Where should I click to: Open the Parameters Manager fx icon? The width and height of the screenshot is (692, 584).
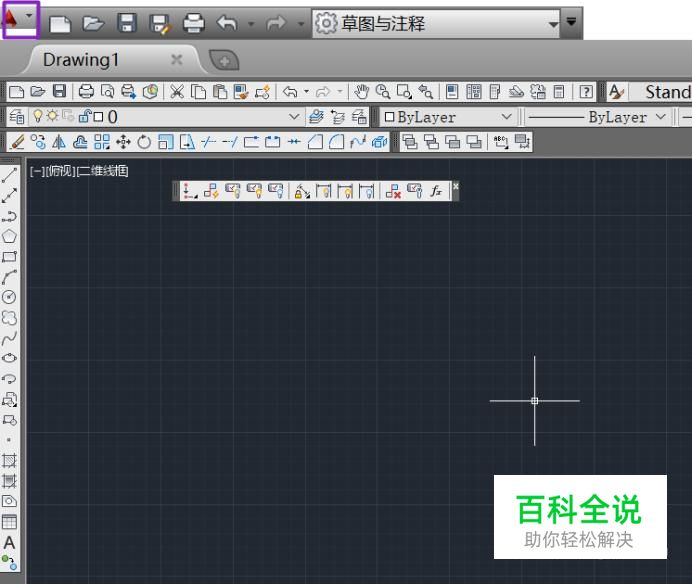[x=436, y=191]
